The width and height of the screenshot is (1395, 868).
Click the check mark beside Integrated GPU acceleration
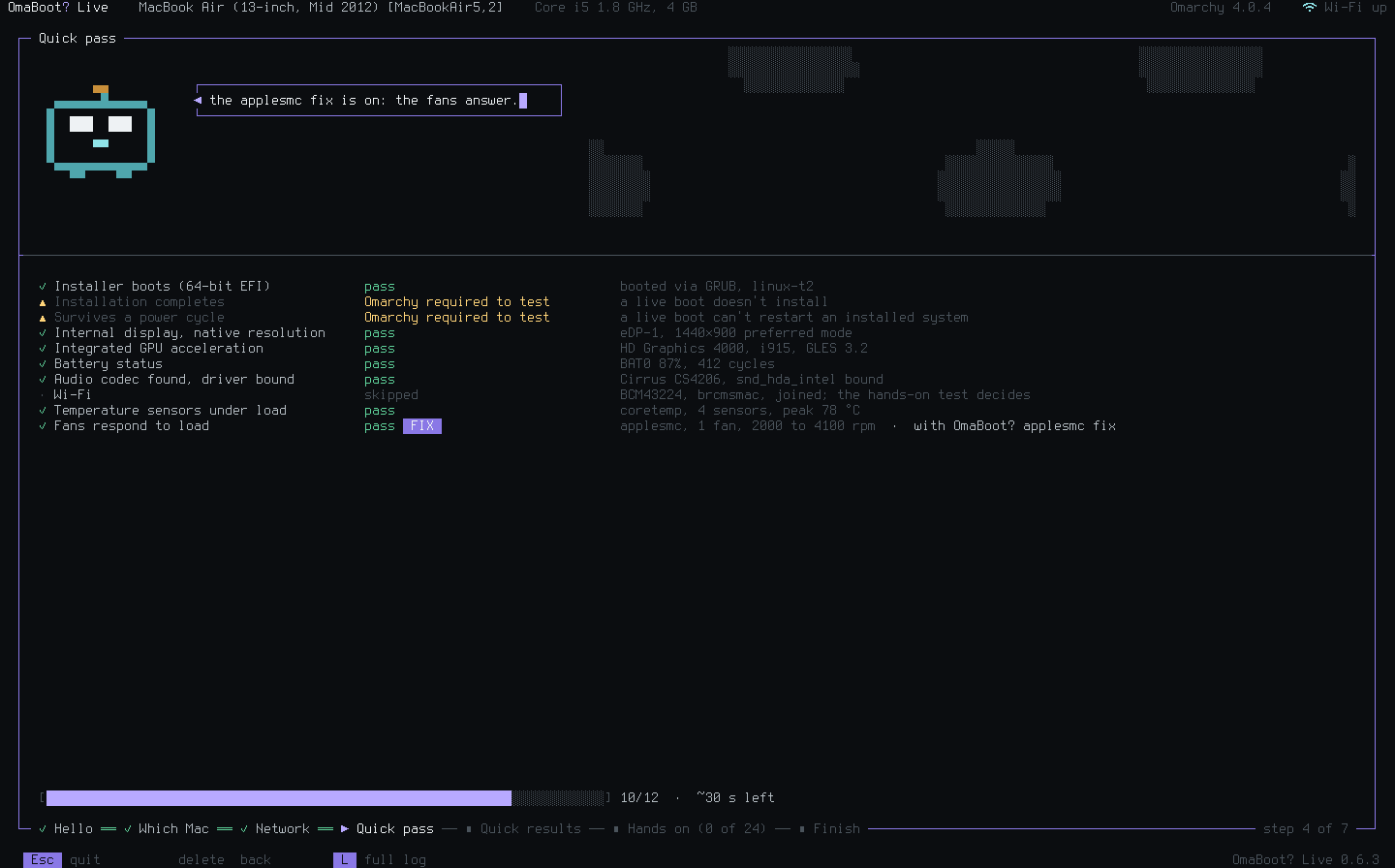[x=43, y=348]
